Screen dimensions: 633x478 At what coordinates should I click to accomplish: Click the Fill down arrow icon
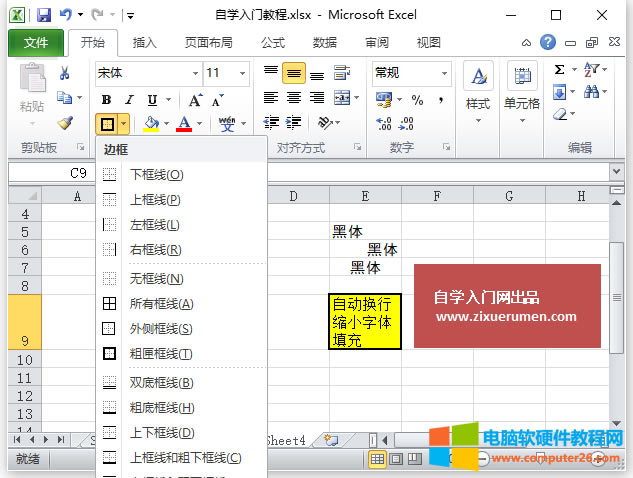[x=560, y=92]
